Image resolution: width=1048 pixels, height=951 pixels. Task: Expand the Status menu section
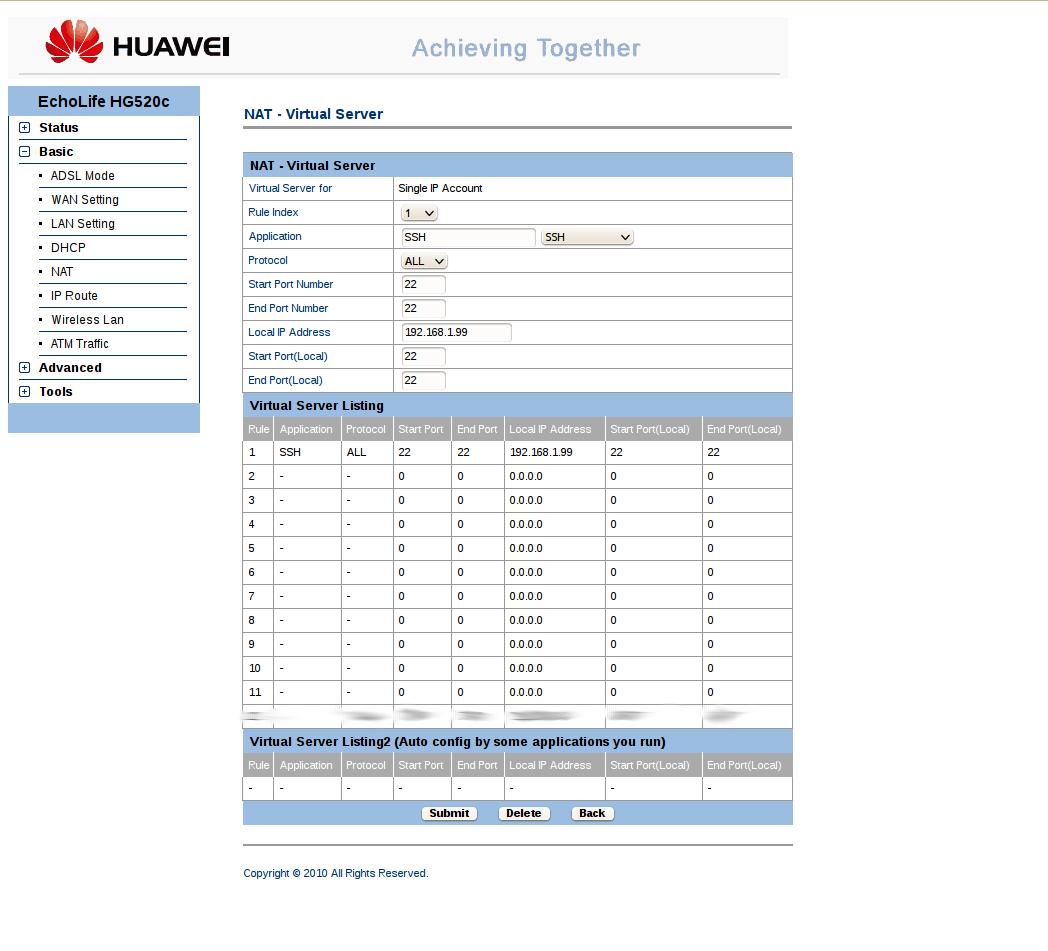pos(25,128)
